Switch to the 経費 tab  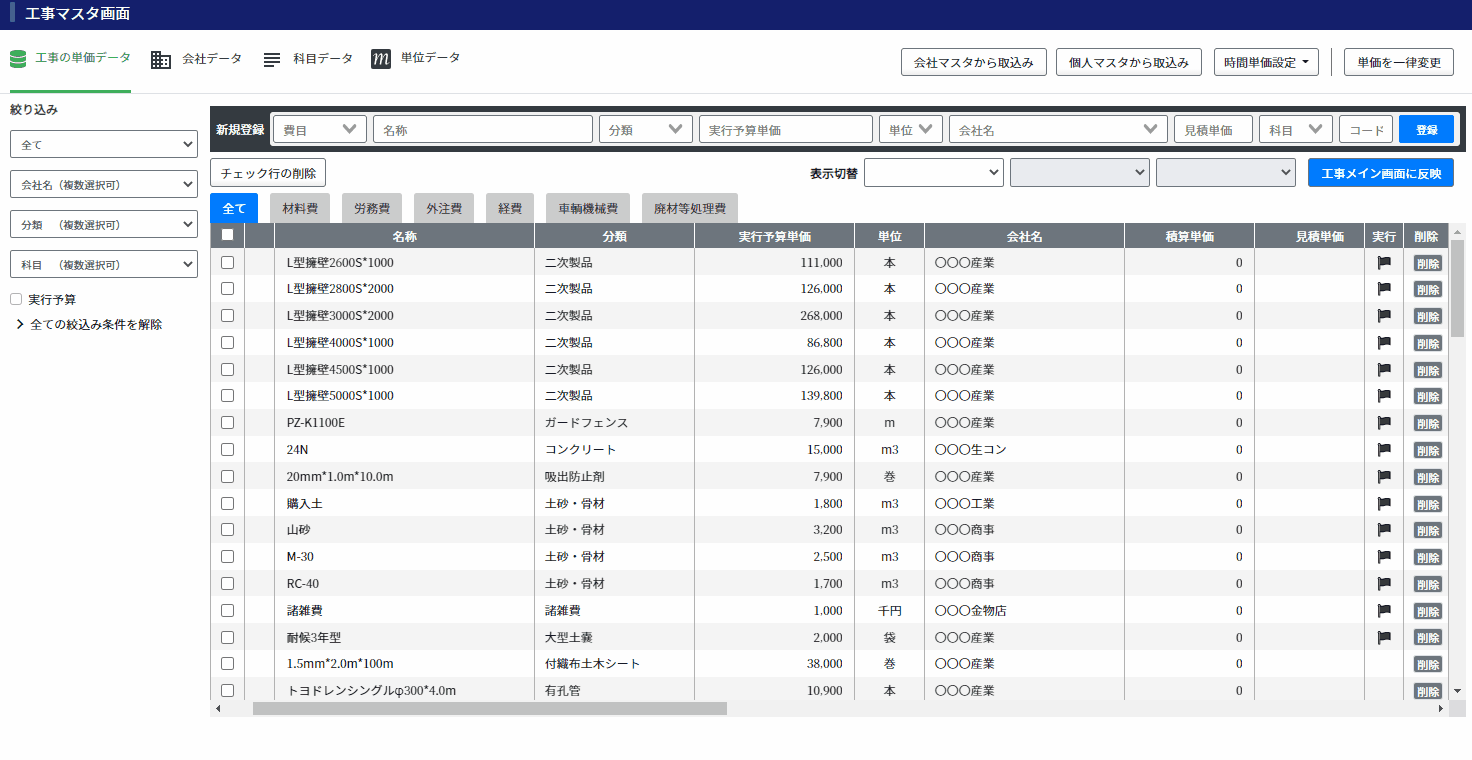[x=510, y=208]
